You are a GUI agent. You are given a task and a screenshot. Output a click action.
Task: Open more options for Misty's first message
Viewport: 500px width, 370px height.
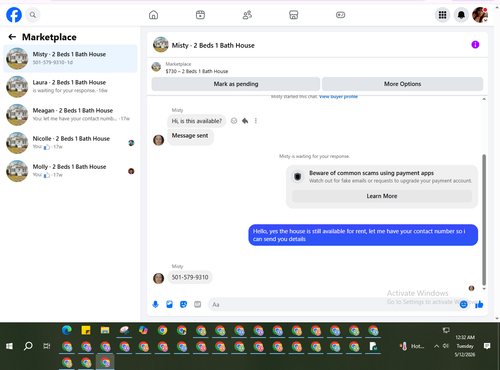click(x=256, y=121)
